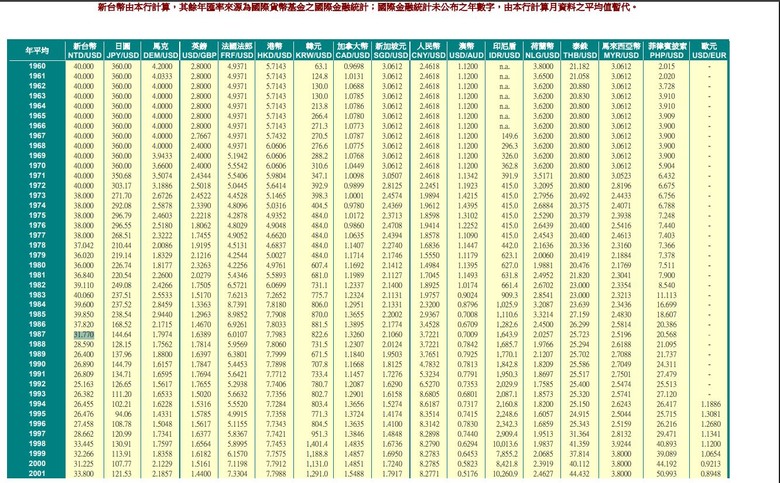The width and height of the screenshot is (780, 483).
Task: Click the AUD value 0.5176 for 2001
Action: point(468,474)
